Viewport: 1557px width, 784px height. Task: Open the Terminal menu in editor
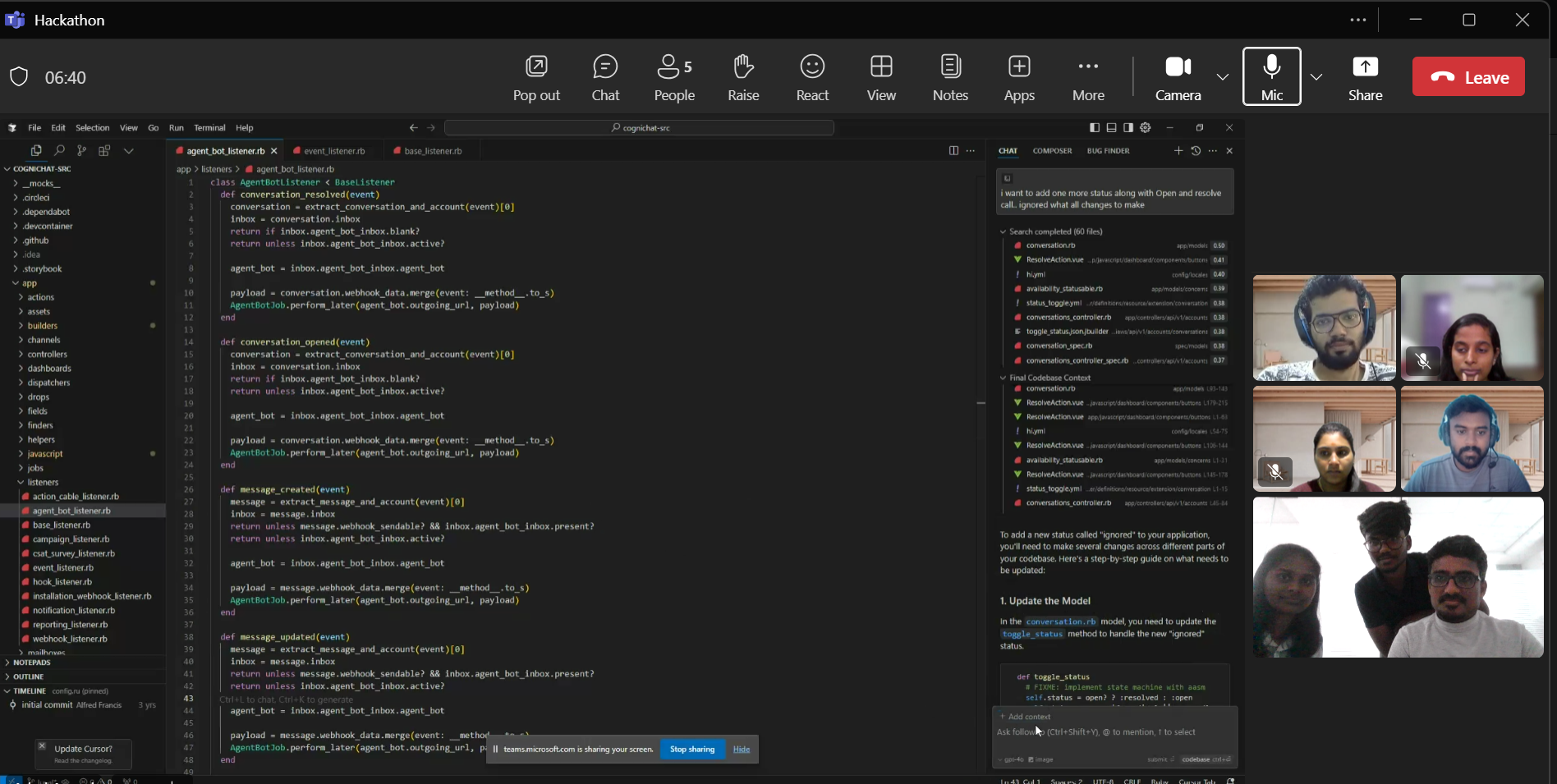[209, 128]
